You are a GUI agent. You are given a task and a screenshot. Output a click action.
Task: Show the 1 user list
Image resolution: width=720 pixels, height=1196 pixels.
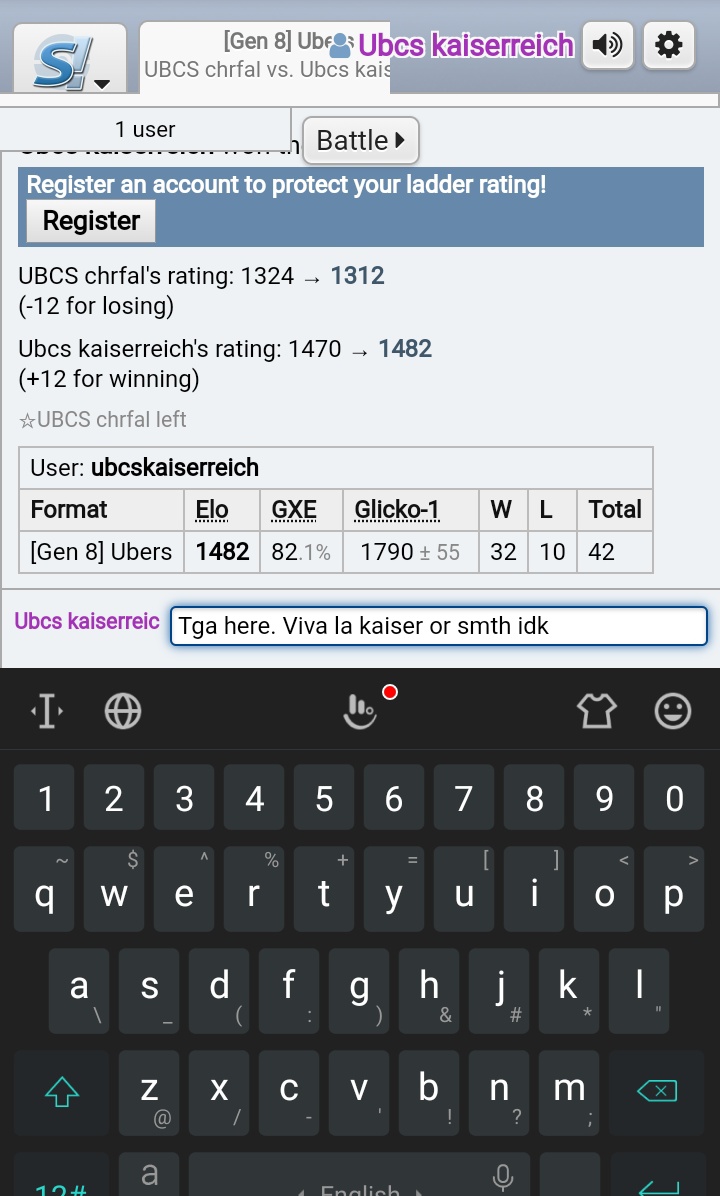[145, 129]
